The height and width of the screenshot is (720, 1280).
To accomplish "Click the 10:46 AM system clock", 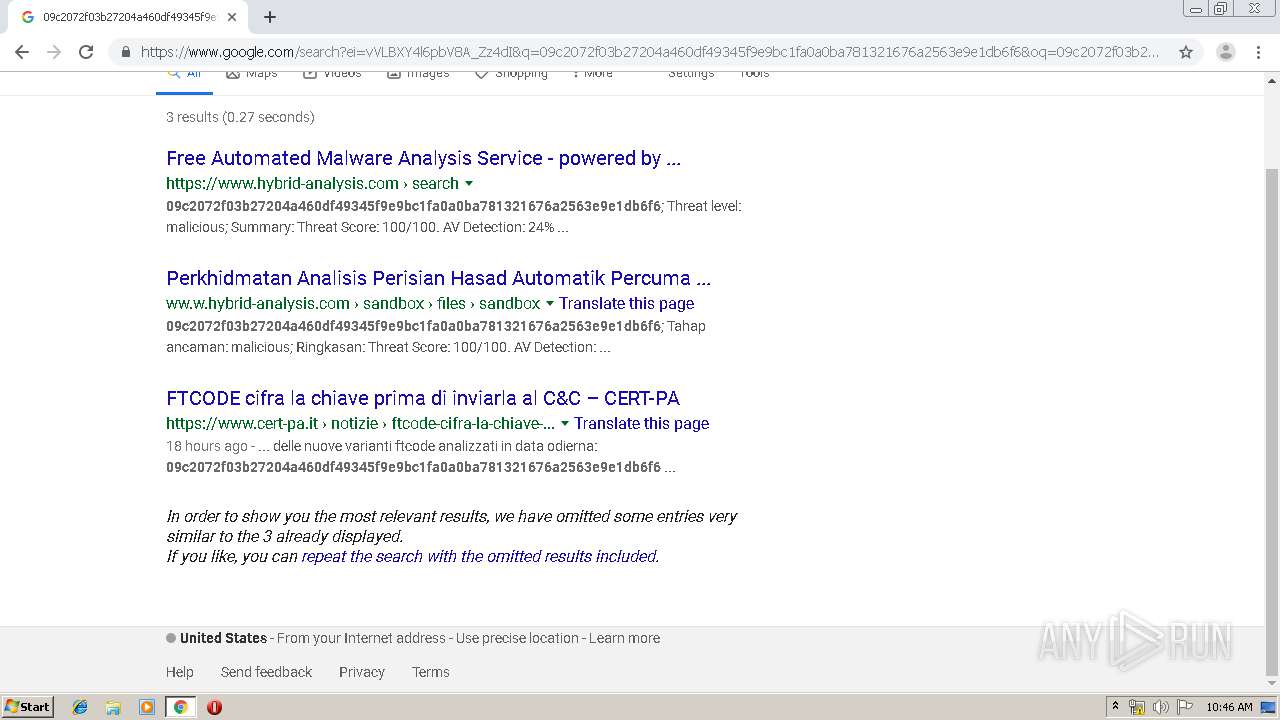I will [1229, 707].
